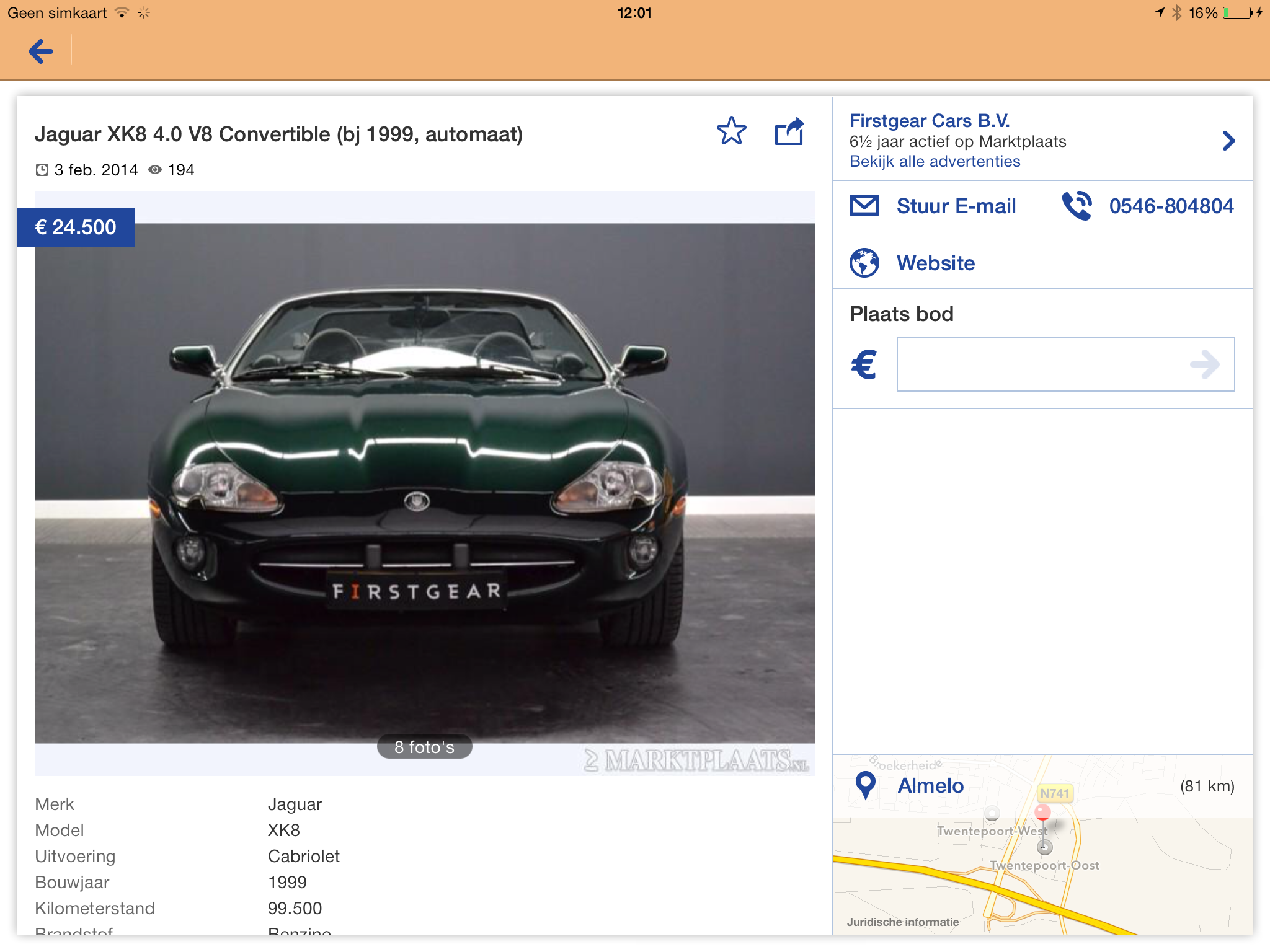Tap 6½ jaar actief op Marktplaats text
Image resolution: width=1270 pixels, height=952 pixels.
pyautogui.click(x=957, y=141)
